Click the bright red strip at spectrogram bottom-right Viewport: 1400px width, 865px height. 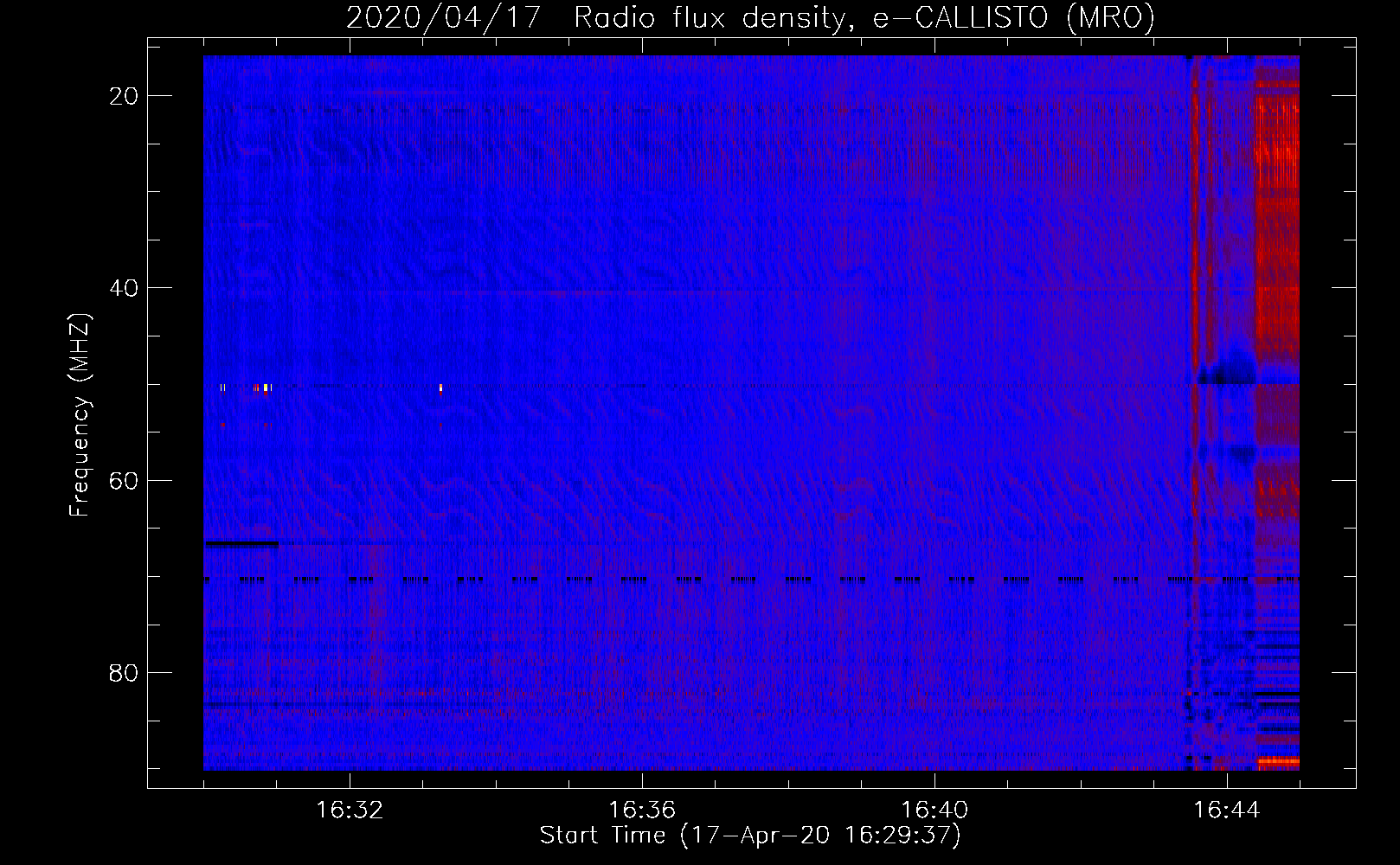[x=1278, y=763]
